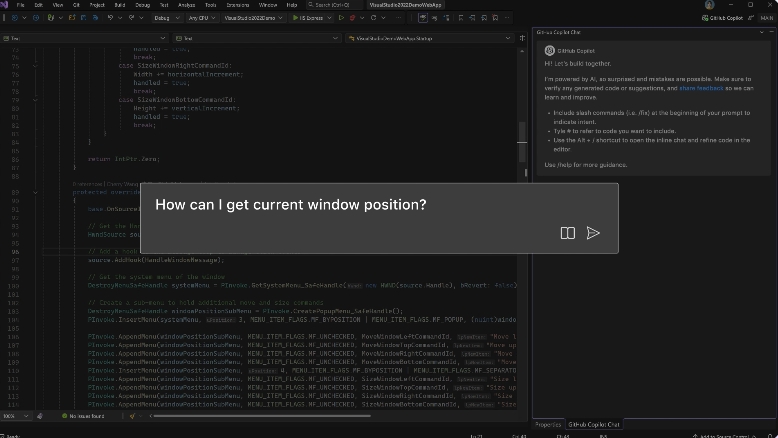The height and width of the screenshot is (438, 778).
Task: Open the IIS Express dropdown arrow
Action: [329, 18]
